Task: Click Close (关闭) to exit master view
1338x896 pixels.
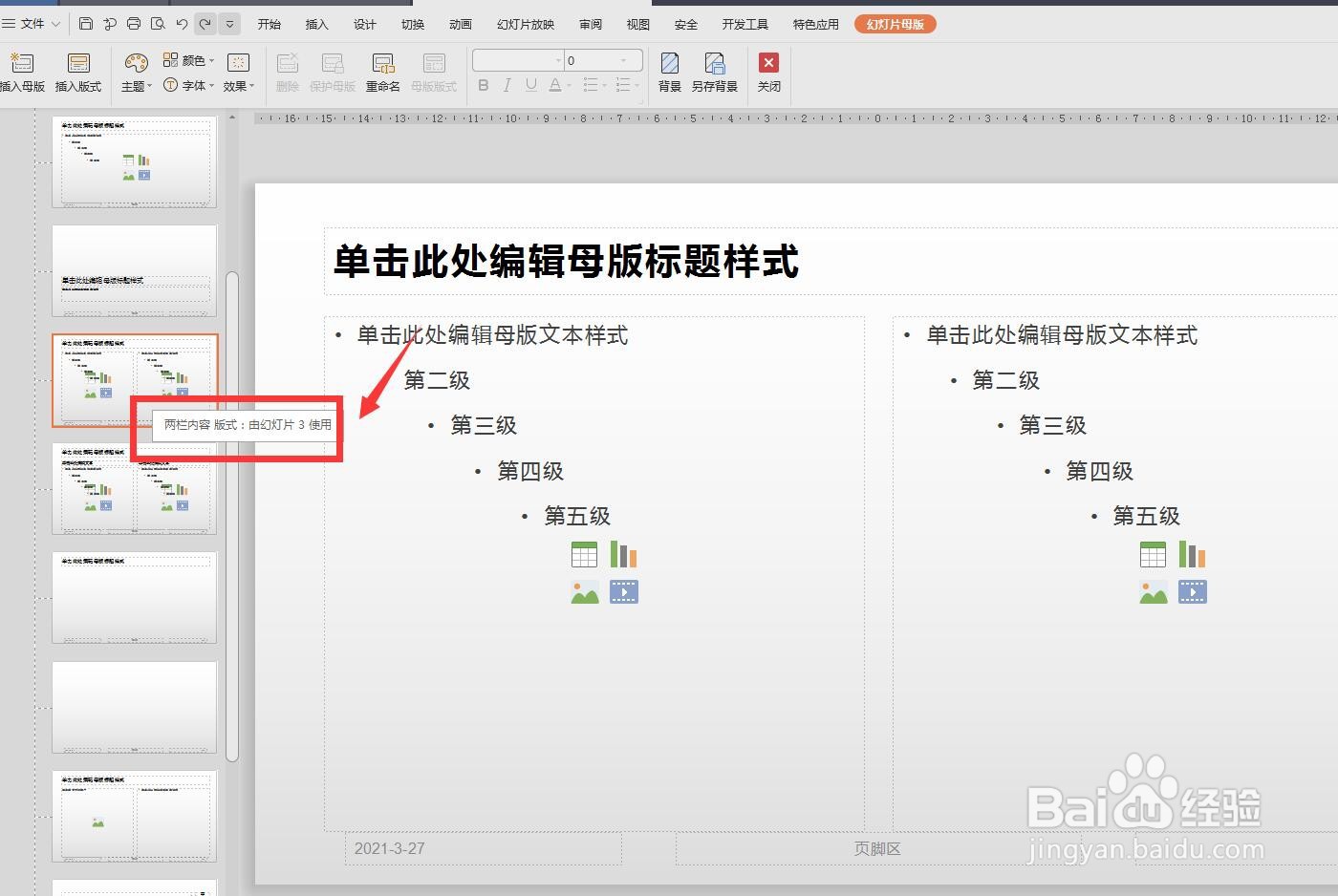Action: click(768, 72)
